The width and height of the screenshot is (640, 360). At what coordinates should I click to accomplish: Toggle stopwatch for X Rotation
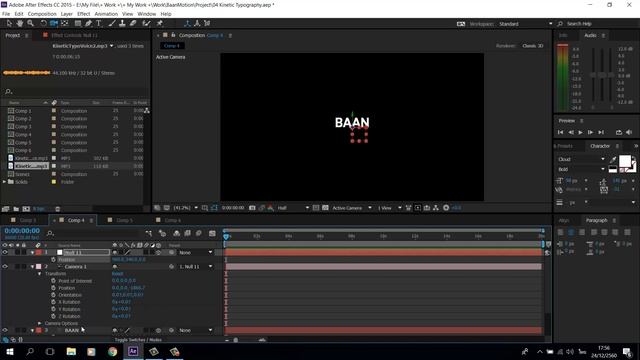(53, 302)
